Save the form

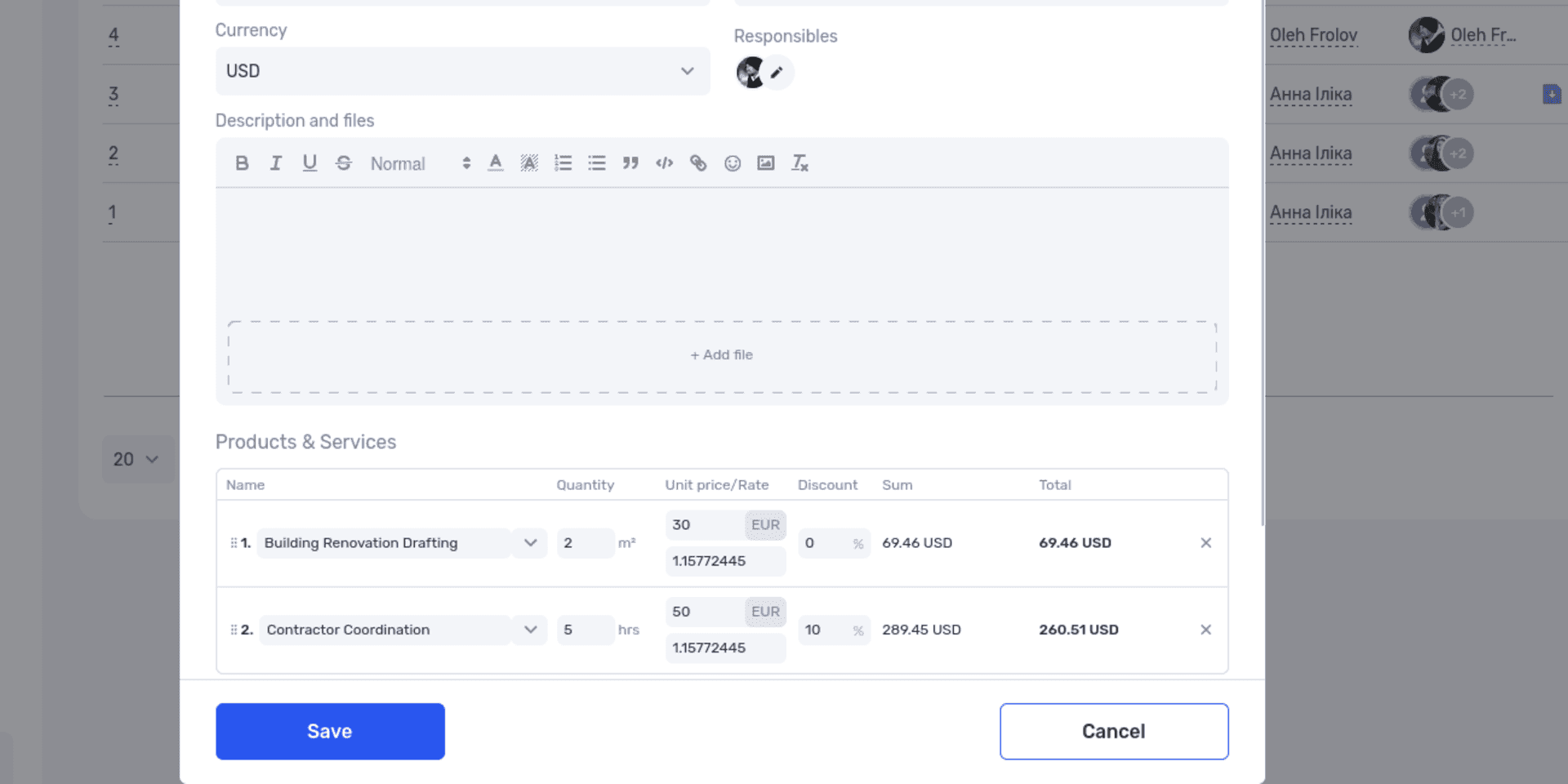pyautogui.click(x=330, y=732)
